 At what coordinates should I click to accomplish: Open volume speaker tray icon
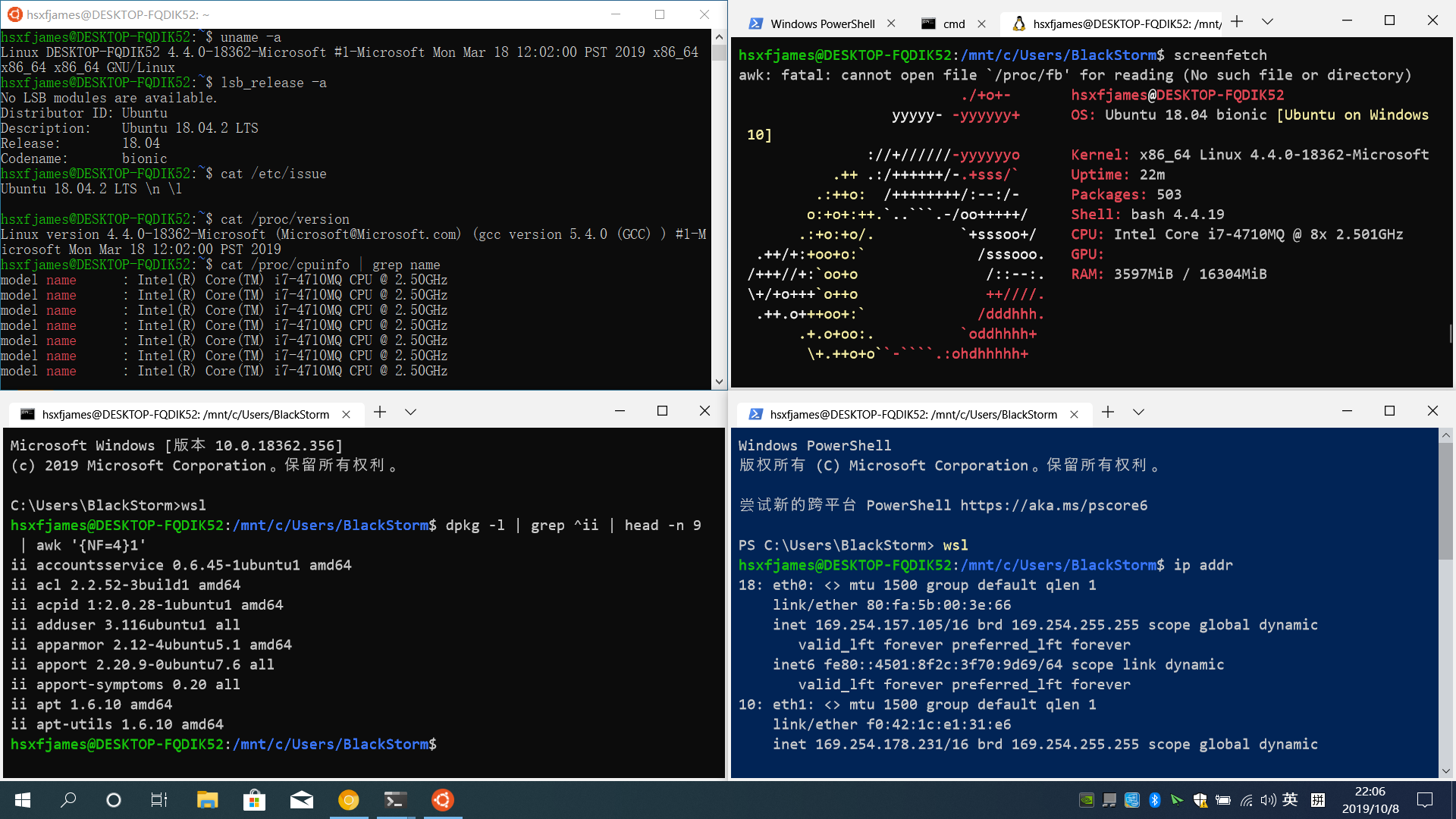pyautogui.click(x=1268, y=800)
